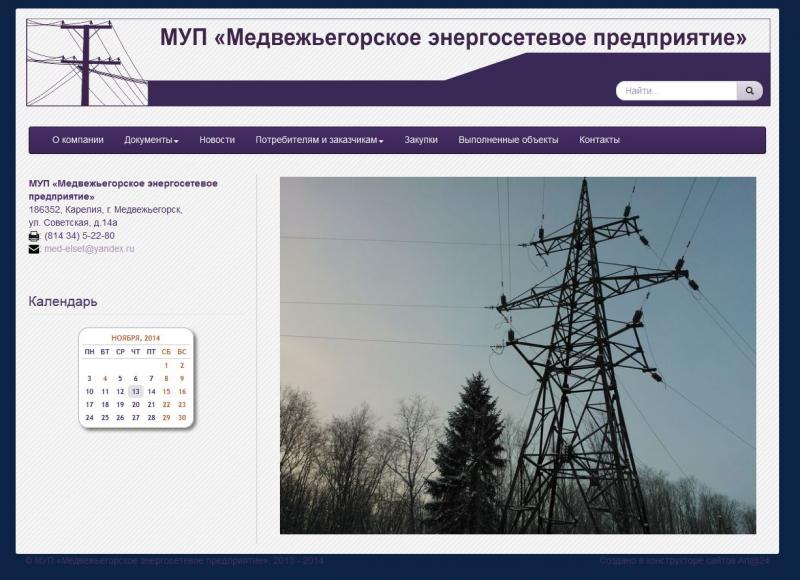Go to Новости menu item
Image resolution: width=800 pixels, height=580 pixels.
[x=217, y=140]
